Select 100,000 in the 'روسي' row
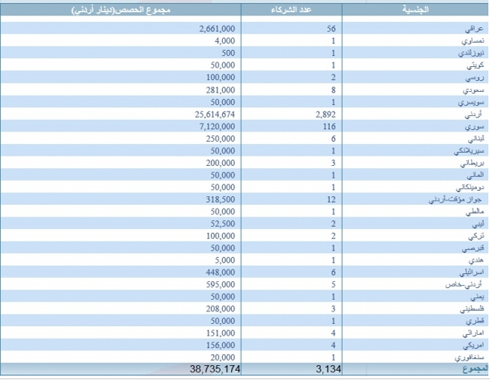490x380 pixels. pyautogui.click(x=221, y=77)
